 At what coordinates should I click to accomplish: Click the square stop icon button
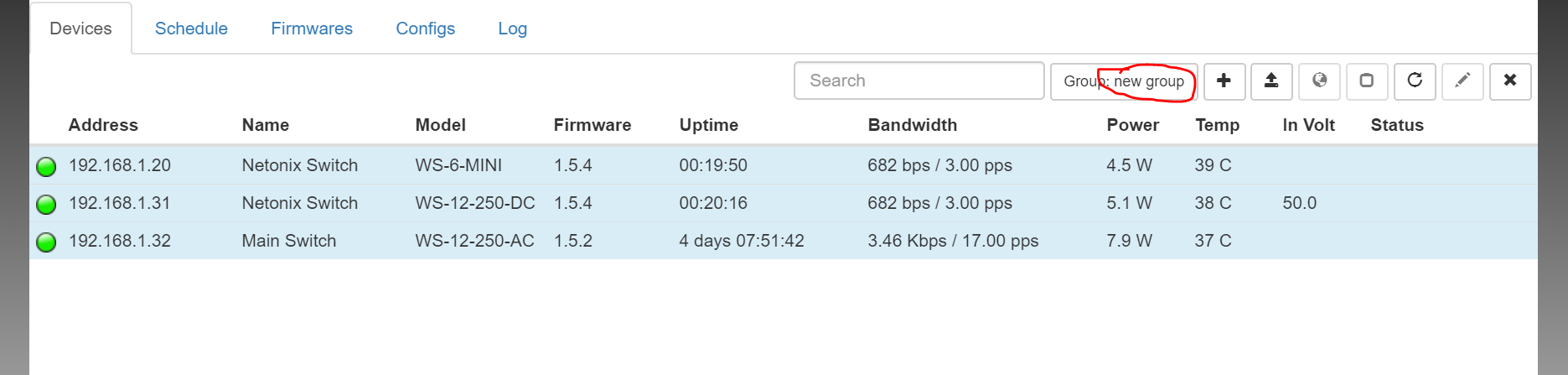tap(1367, 81)
